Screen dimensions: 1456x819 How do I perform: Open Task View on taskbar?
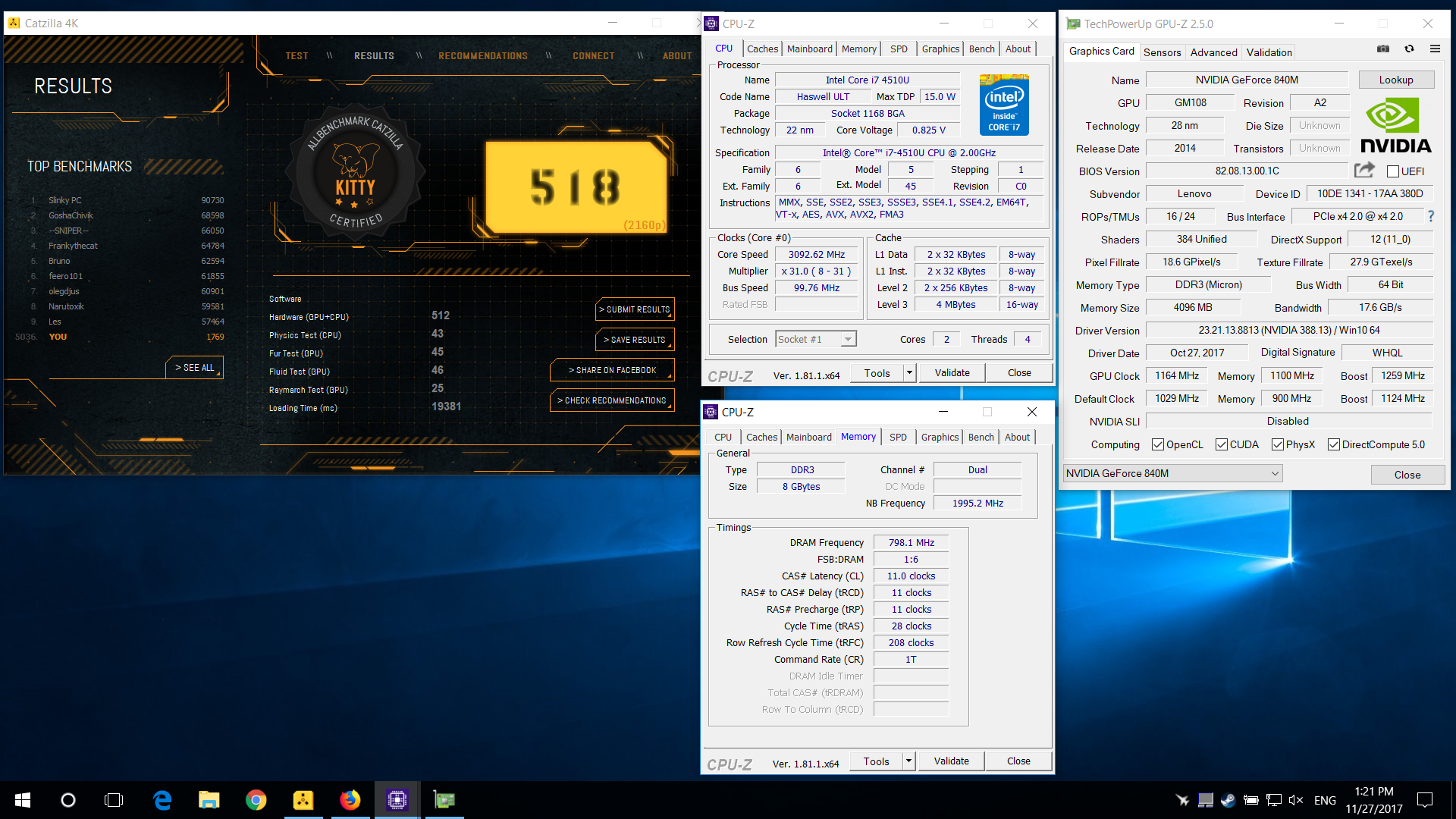(x=114, y=800)
